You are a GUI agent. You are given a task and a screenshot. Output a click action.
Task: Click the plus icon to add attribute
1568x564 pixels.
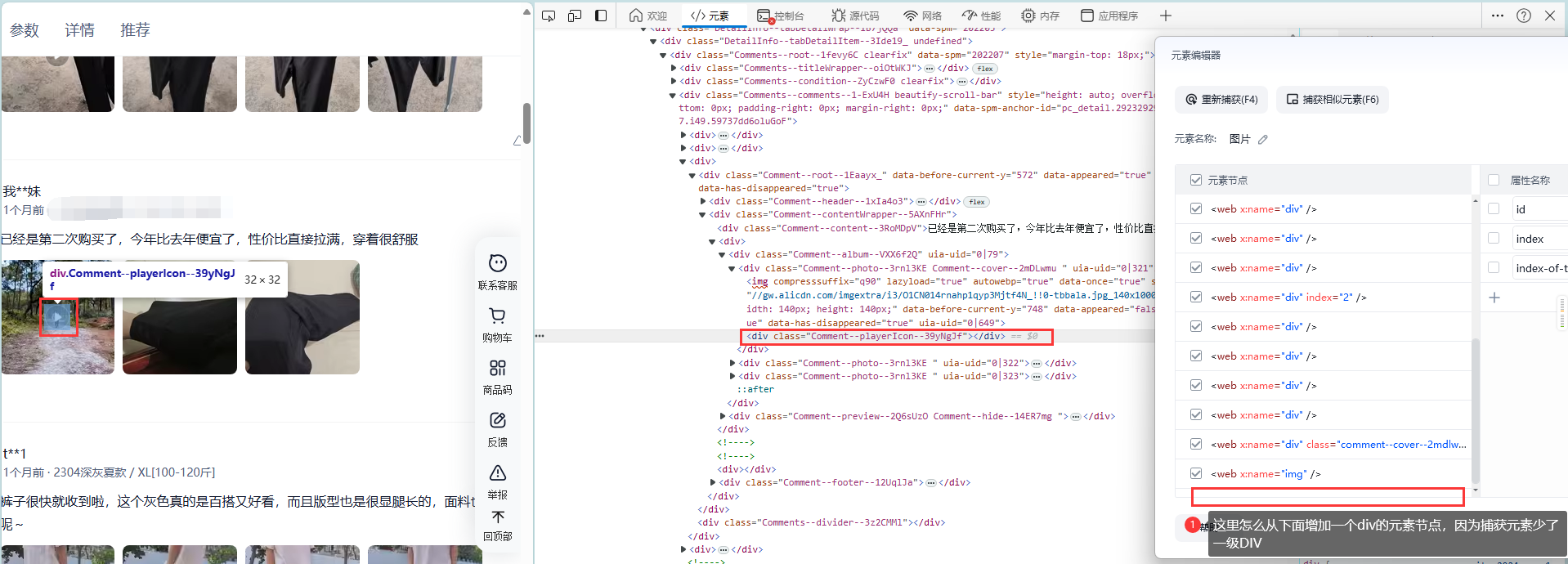[x=1494, y=298]
